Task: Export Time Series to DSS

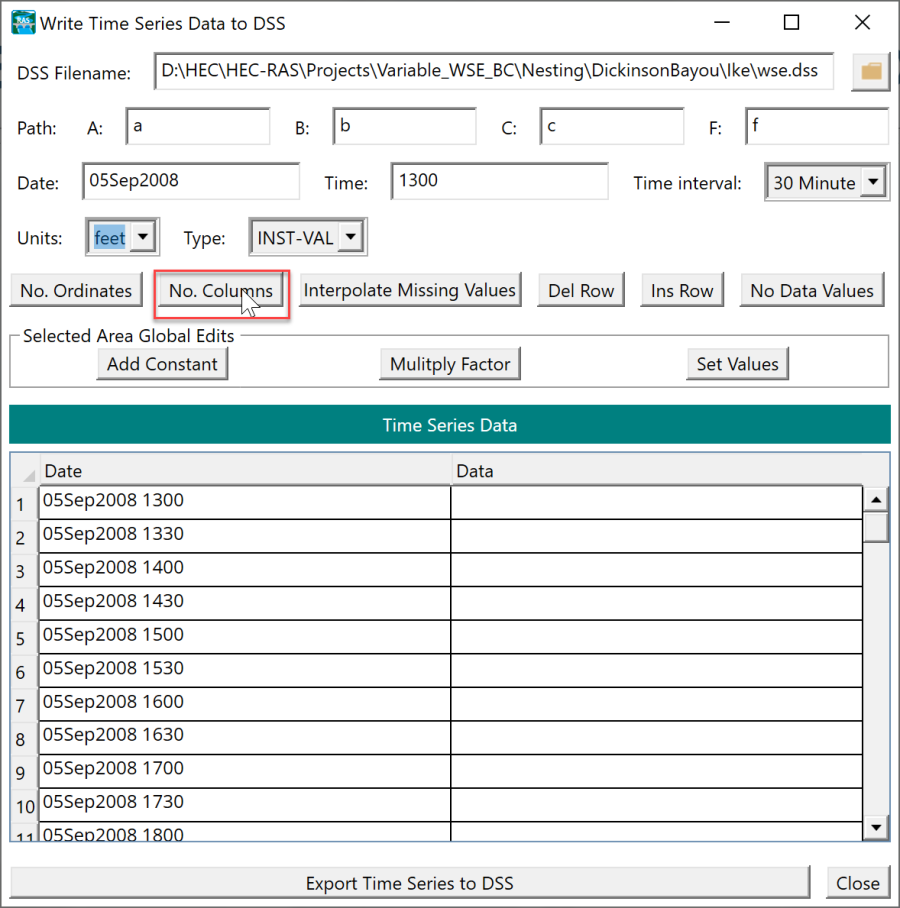Action: point(409,883)
